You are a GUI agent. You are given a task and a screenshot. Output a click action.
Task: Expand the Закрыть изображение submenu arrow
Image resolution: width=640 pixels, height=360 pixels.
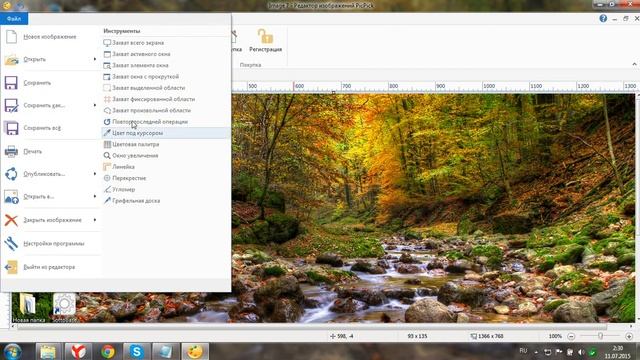95,220
